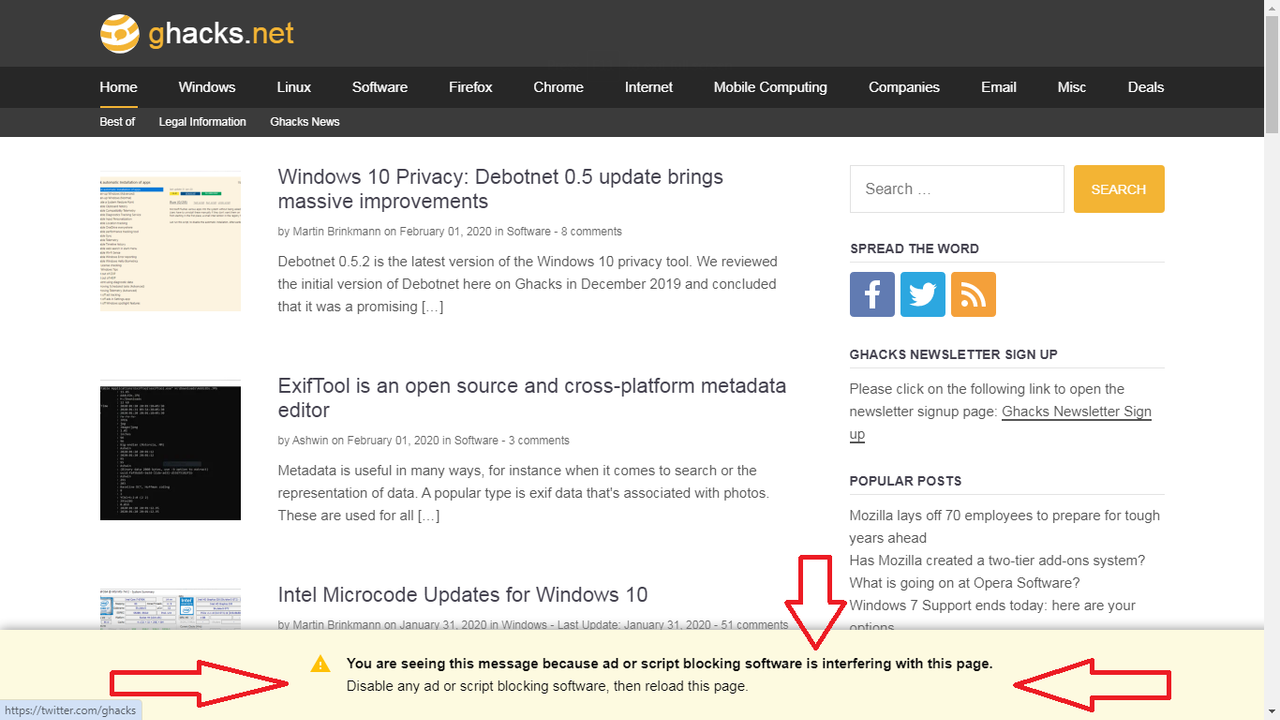Viewport: 1280px width, 720px height.
Task: Open Mozilla lays off 70 employees post
Action: (x=1004, y=527)
